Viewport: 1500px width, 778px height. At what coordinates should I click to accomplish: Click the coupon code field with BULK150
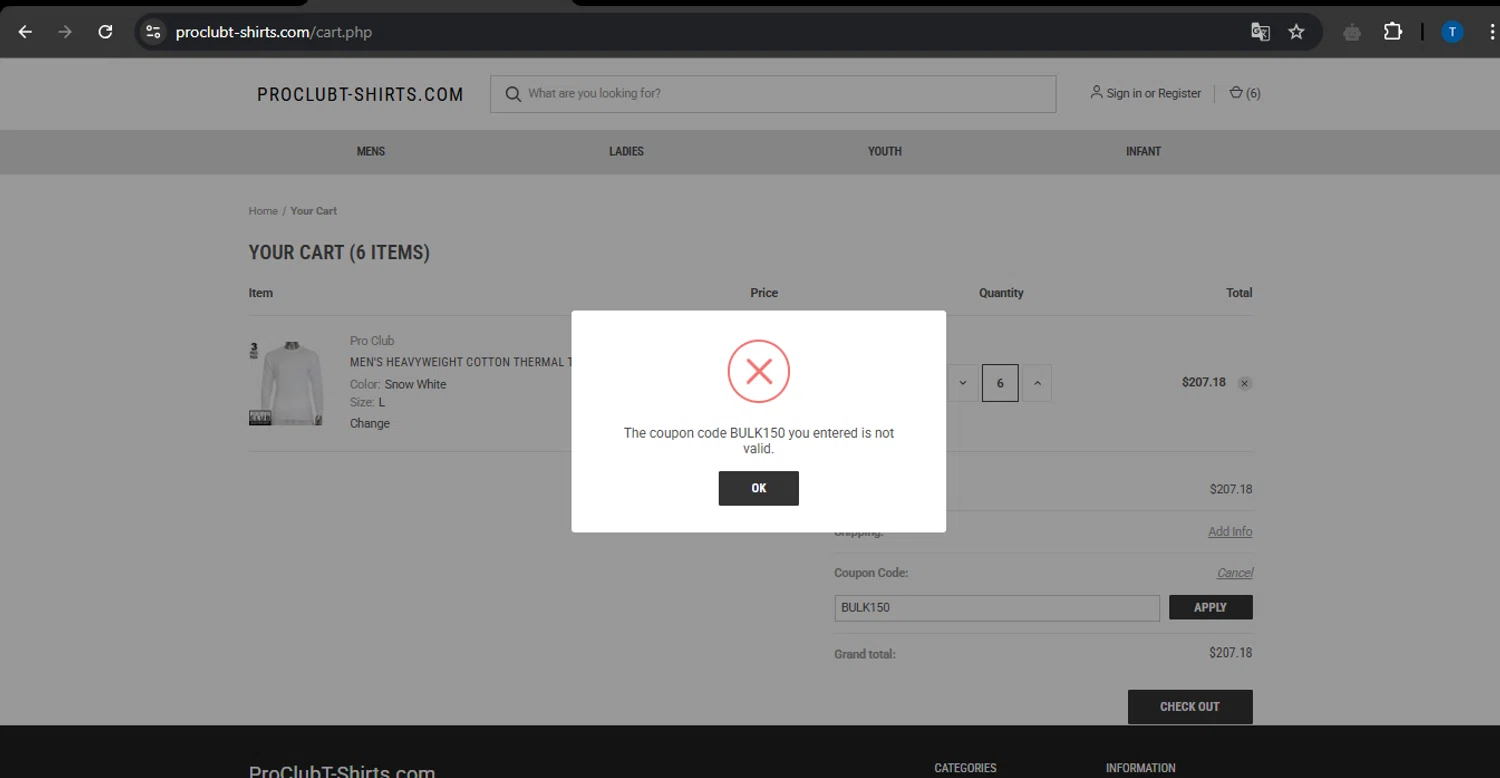pyautogui.click(x=997, y=607)
